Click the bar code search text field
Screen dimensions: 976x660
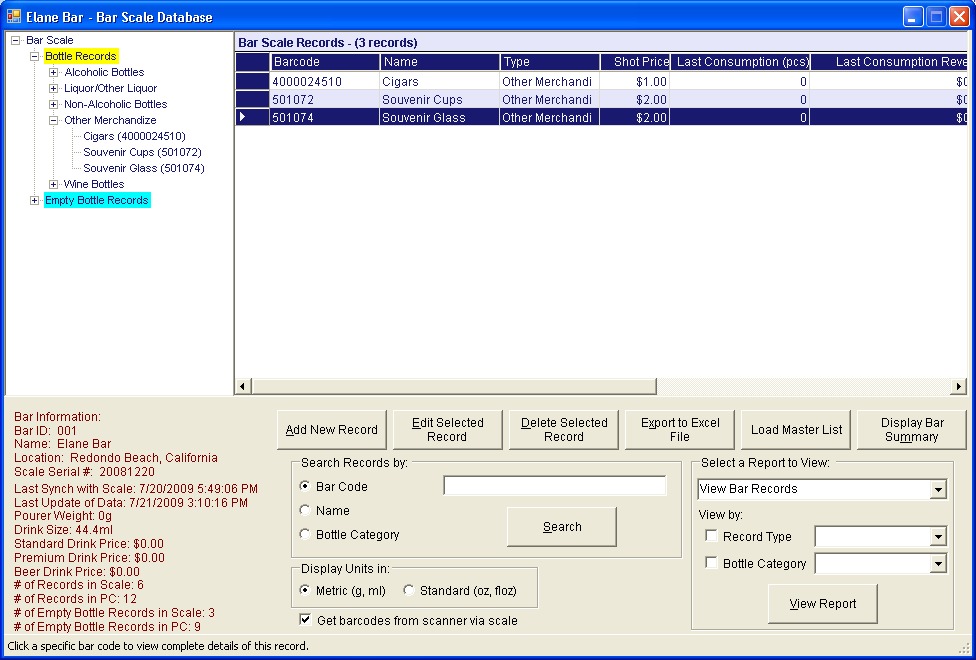(554, 486)
